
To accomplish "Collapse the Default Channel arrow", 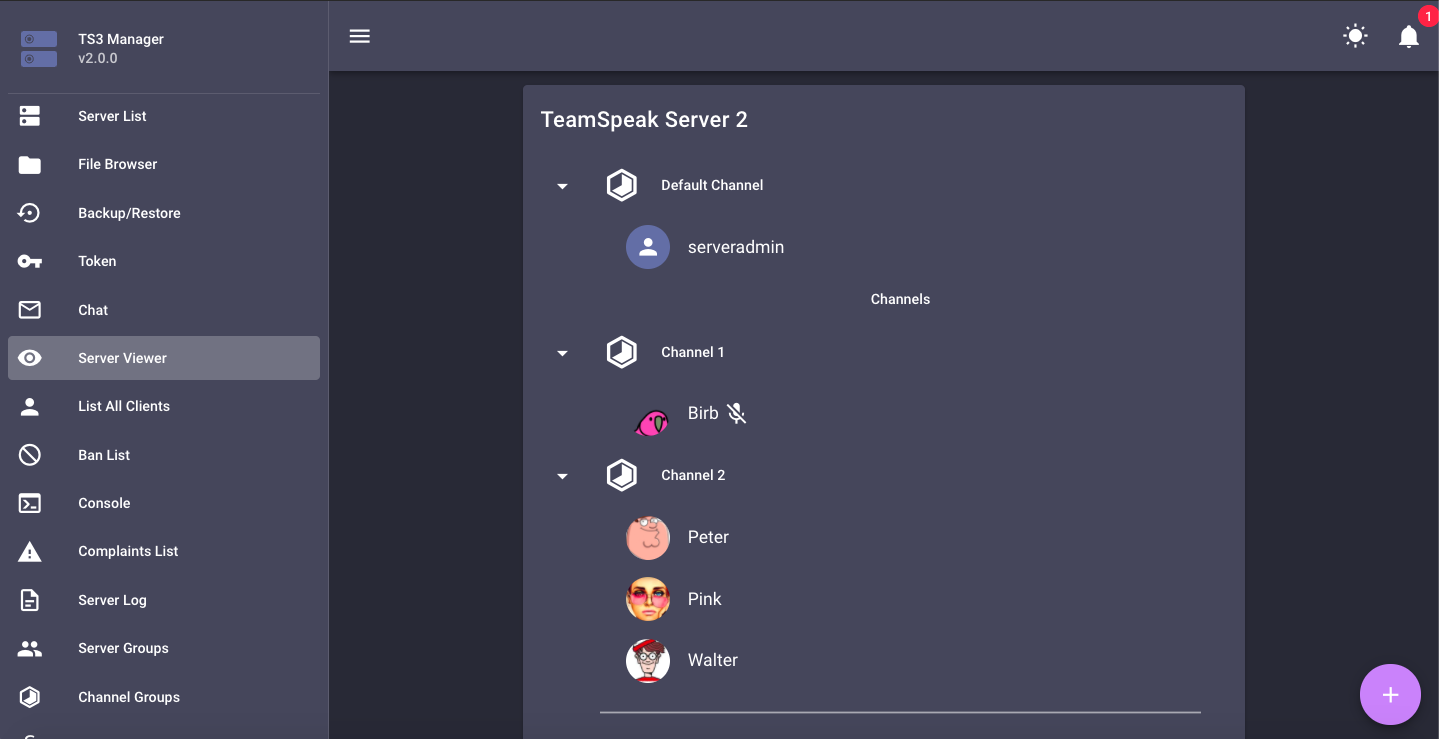I will coord(562,186).
